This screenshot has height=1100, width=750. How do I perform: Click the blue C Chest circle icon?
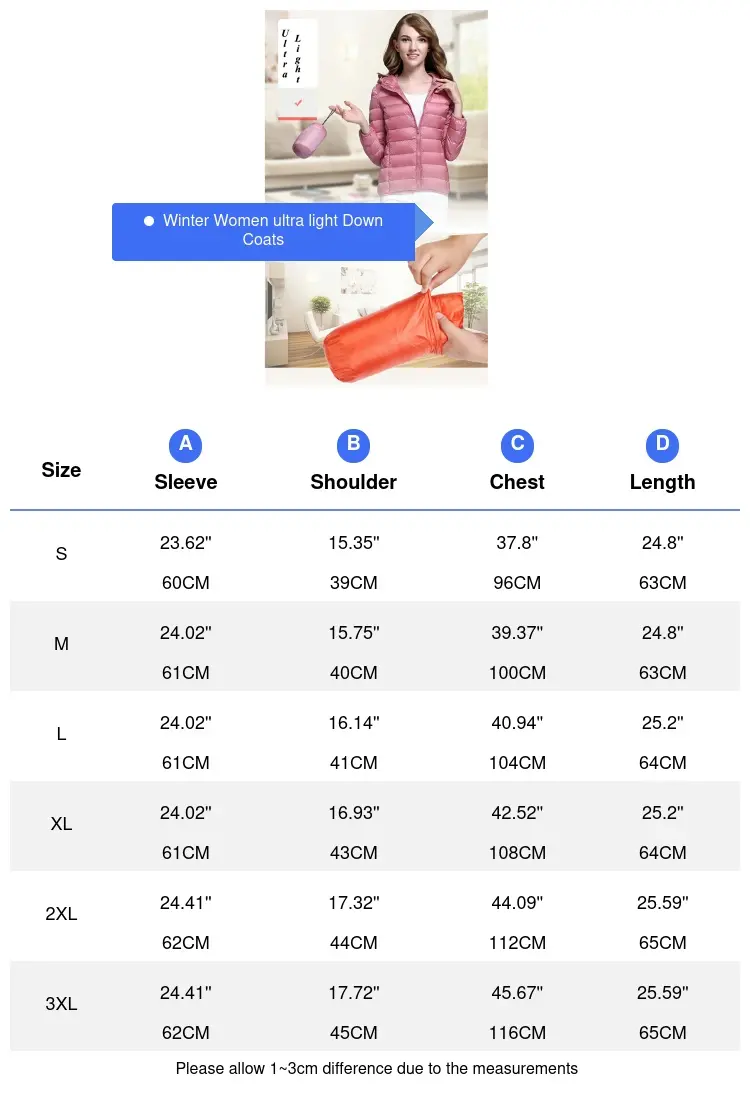[x=517, y=445]
